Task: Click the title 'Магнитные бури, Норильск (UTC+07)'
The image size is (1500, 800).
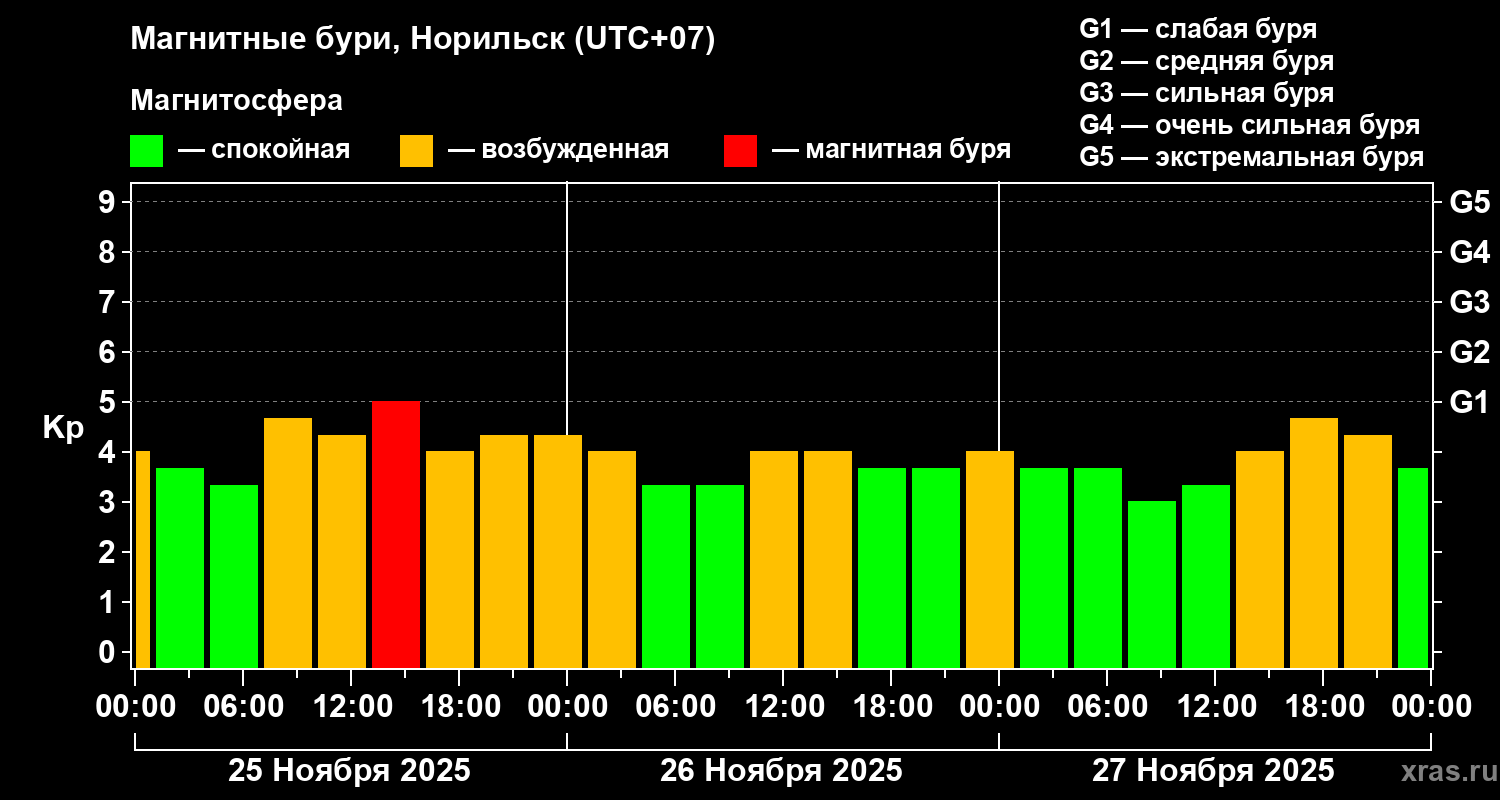Action: tap(423, 40)
